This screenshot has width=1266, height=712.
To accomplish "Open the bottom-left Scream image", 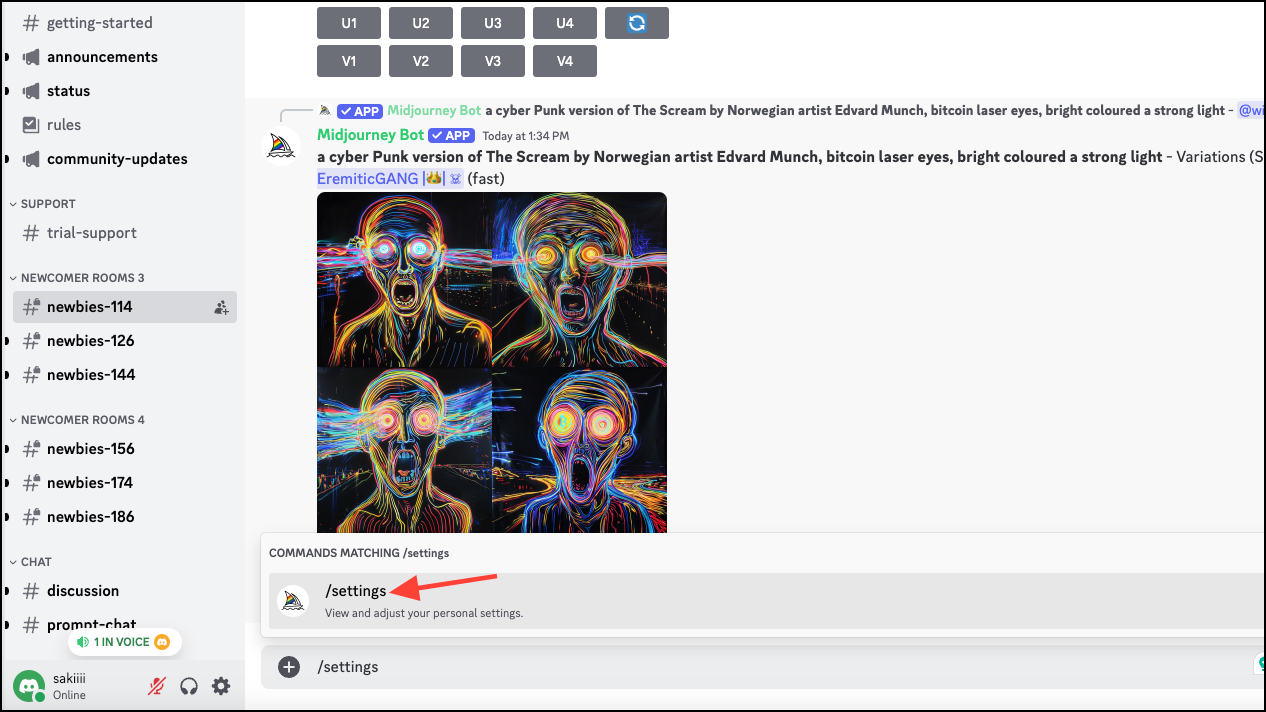I will 404,450.
